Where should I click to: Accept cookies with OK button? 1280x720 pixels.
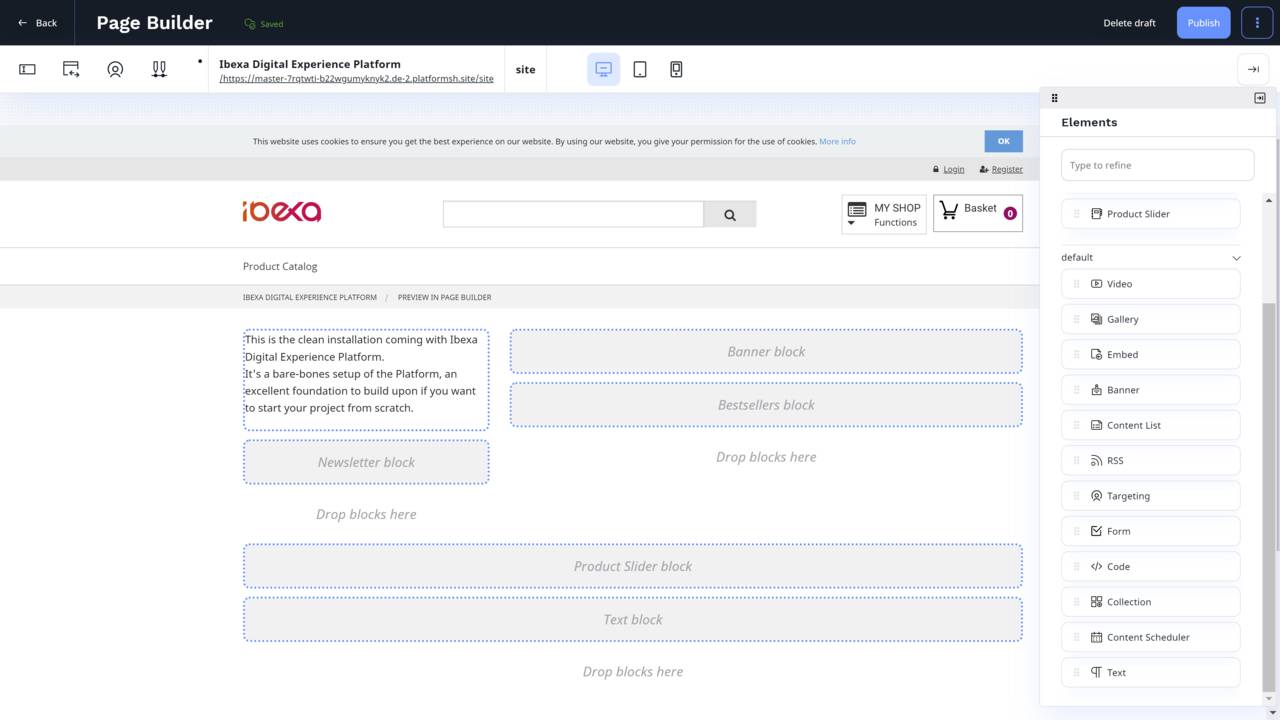click(1003, 141)
